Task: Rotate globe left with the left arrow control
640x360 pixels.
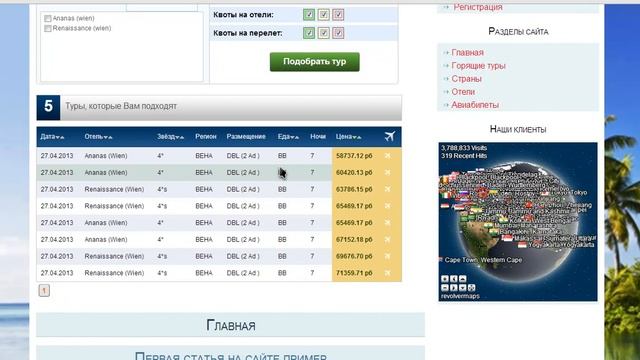Action: (x=454, y=279)
